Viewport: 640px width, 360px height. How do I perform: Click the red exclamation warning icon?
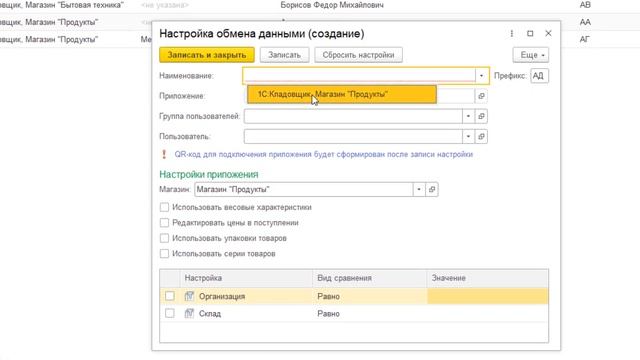(x=164, y=154)
